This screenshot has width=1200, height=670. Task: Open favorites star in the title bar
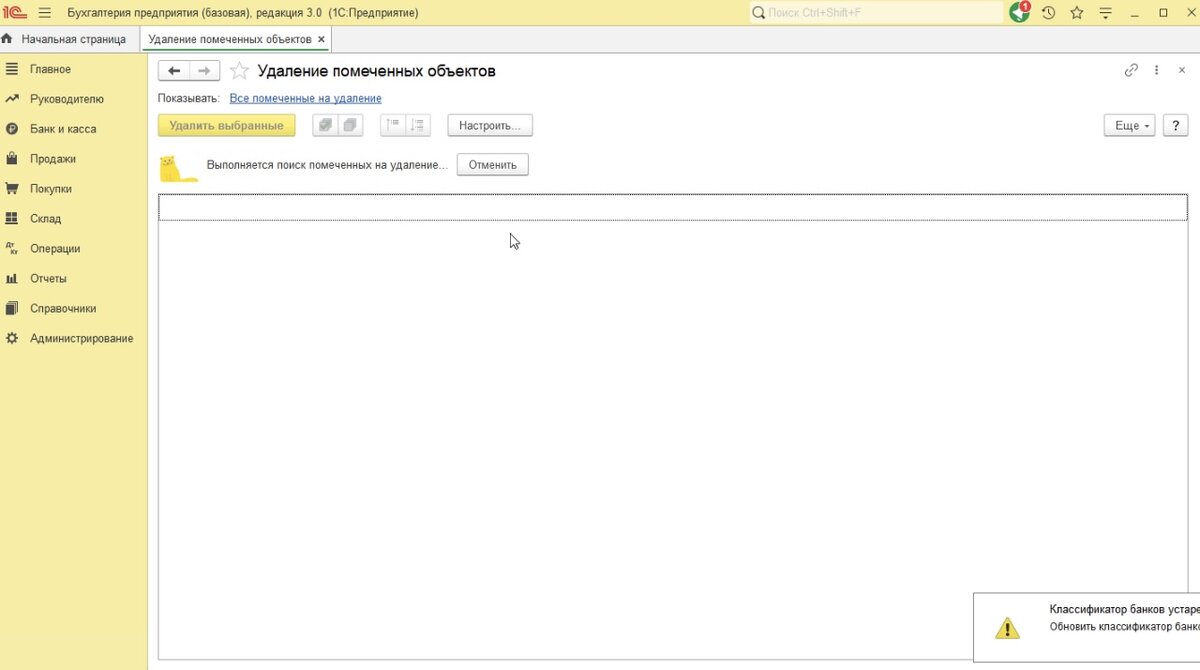coord(1077,13)
